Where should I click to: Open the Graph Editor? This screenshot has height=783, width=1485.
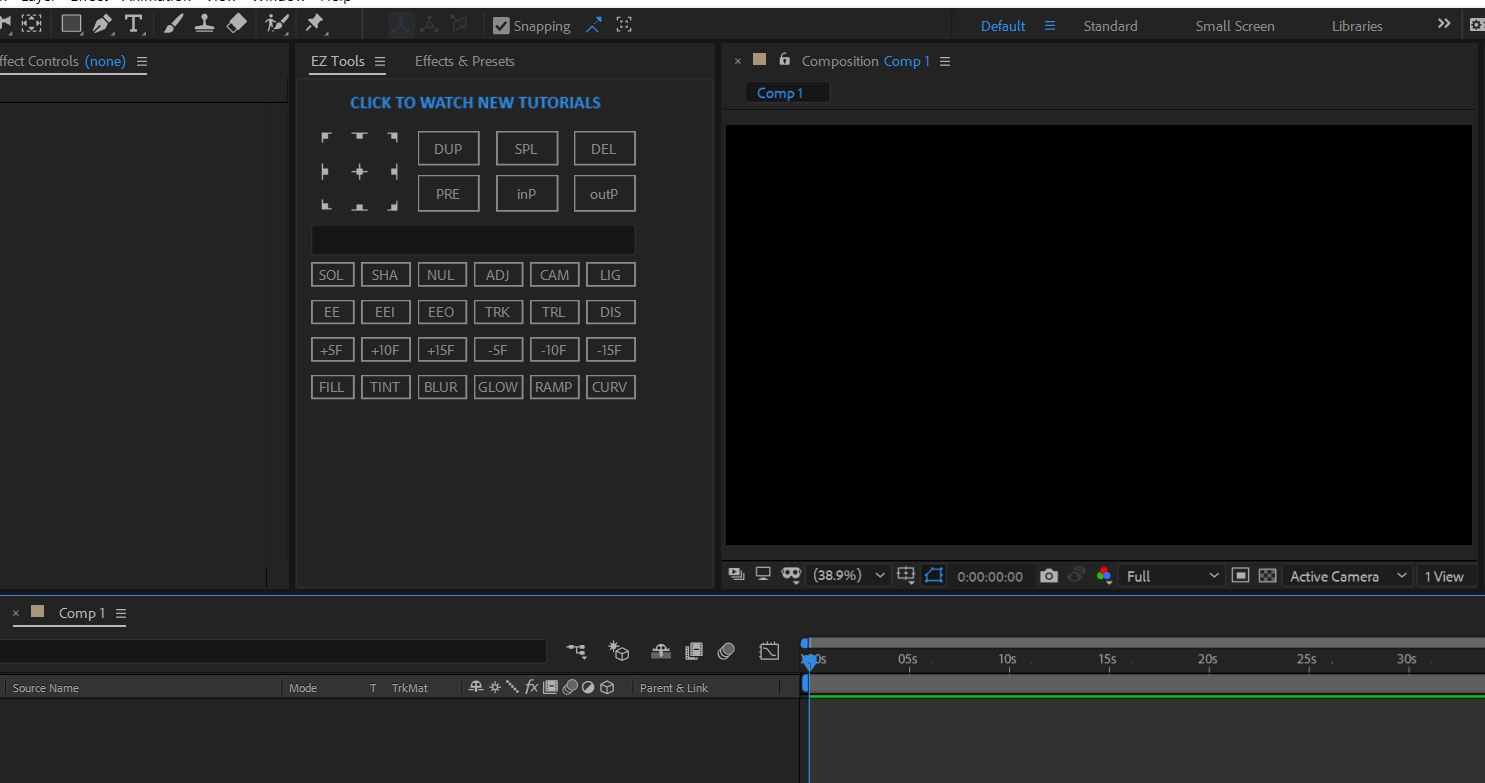click(768, 651)
